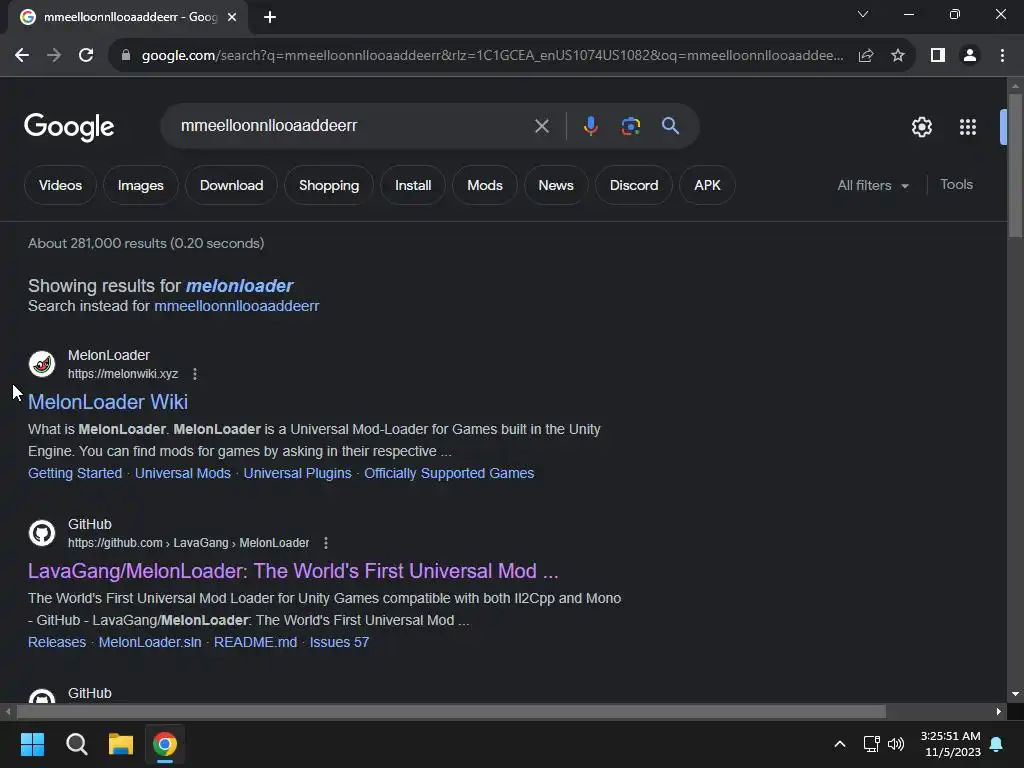The width and height of the screenshot is (1024, 768).
Task: Reload the current Google page
Action: (x=86, y=56)
